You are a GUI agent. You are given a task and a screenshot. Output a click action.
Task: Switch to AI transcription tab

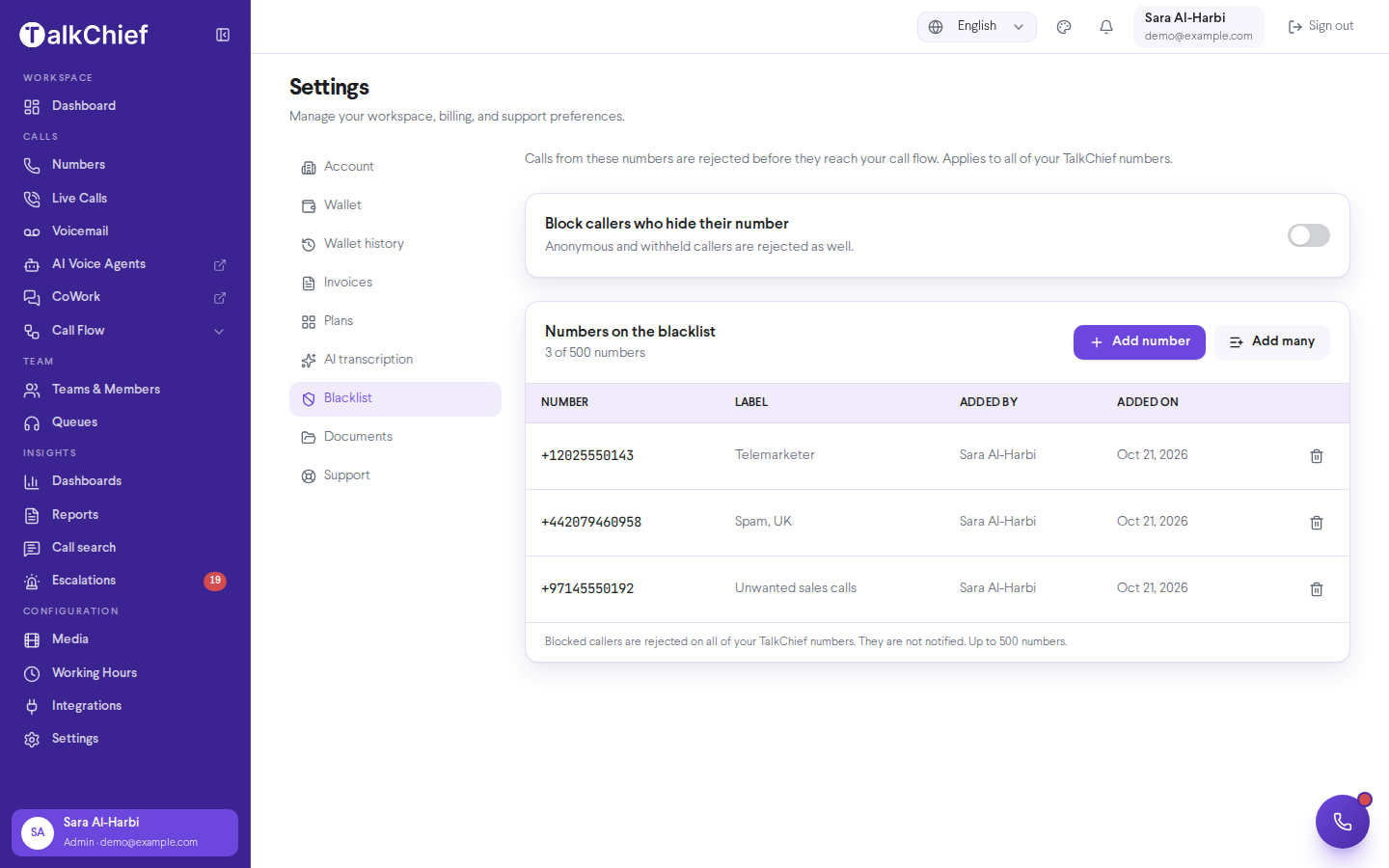tap(395, 360)
